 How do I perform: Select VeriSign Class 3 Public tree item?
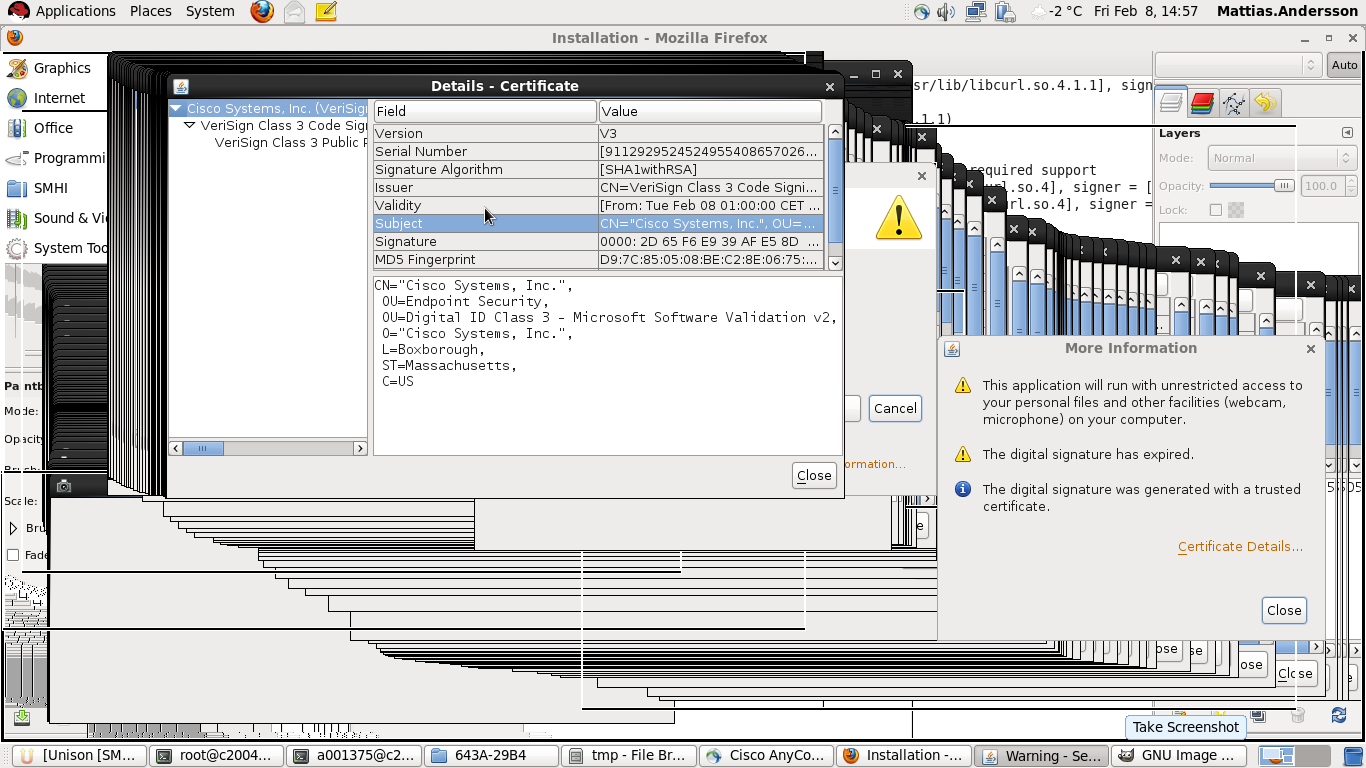pos(291,143)
